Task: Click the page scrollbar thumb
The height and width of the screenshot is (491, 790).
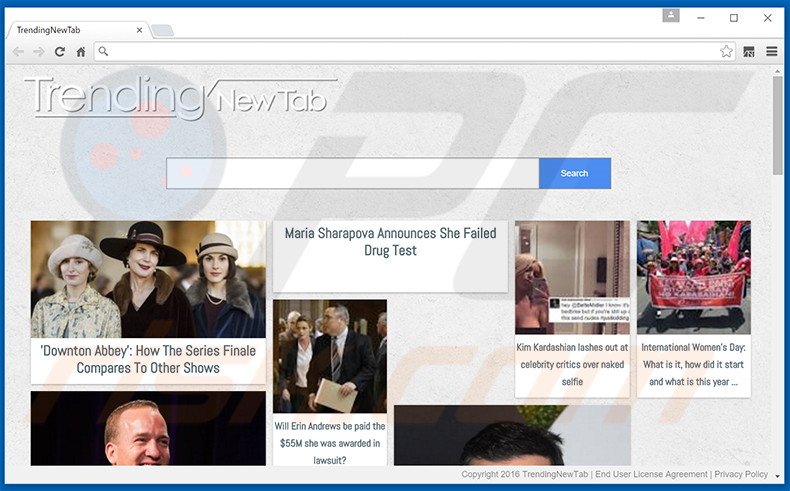Action: tap(777, 125)
